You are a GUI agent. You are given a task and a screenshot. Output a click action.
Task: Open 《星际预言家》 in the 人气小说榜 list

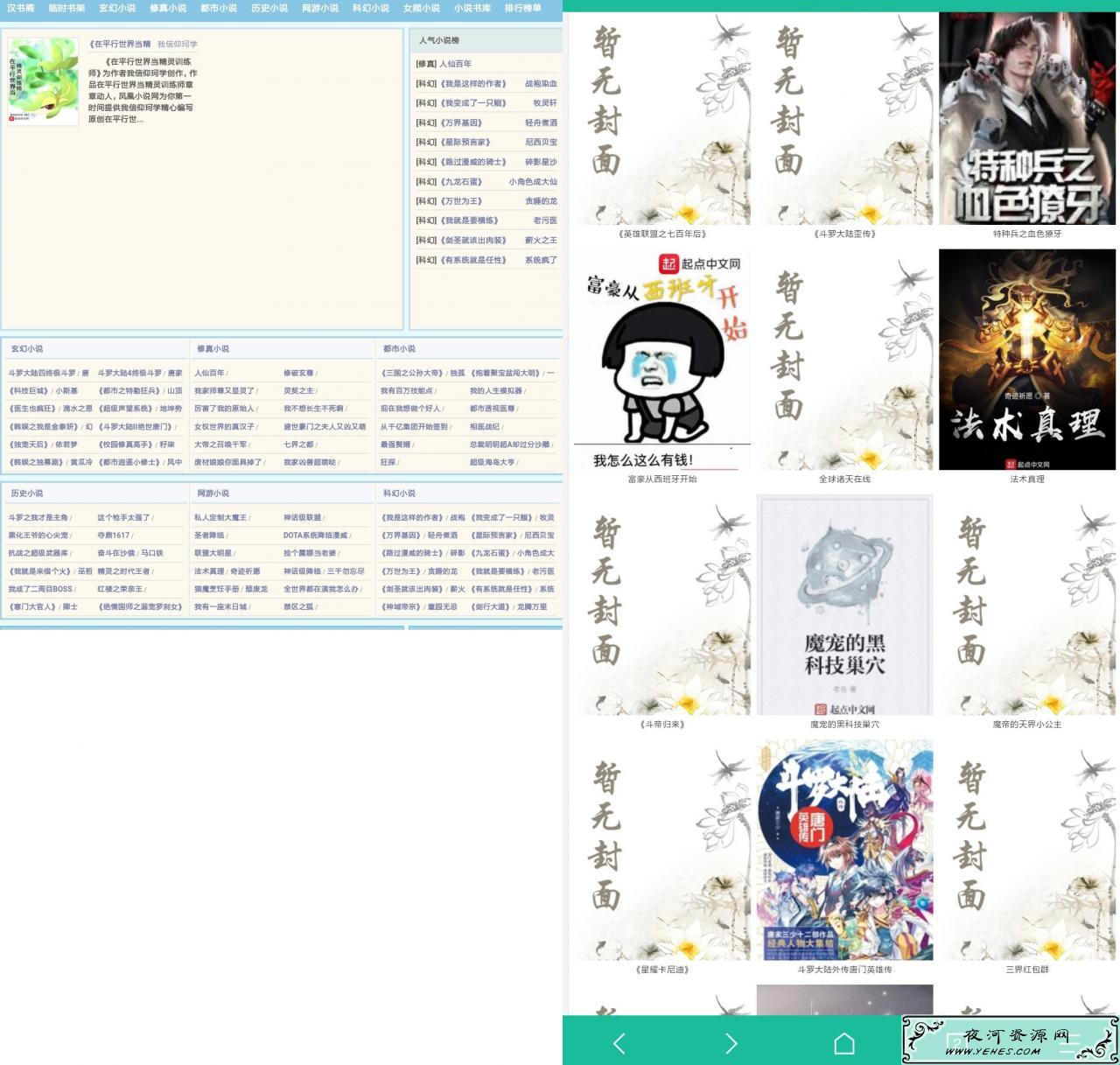pos(465,142)
